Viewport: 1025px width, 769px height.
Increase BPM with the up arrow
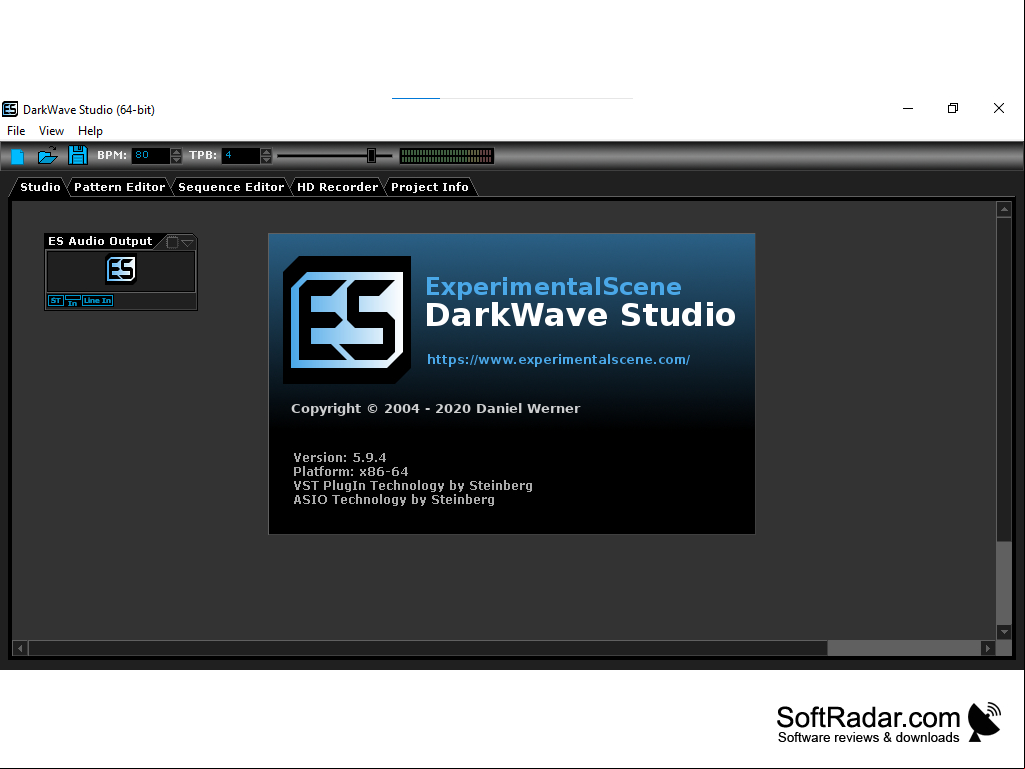176,152
